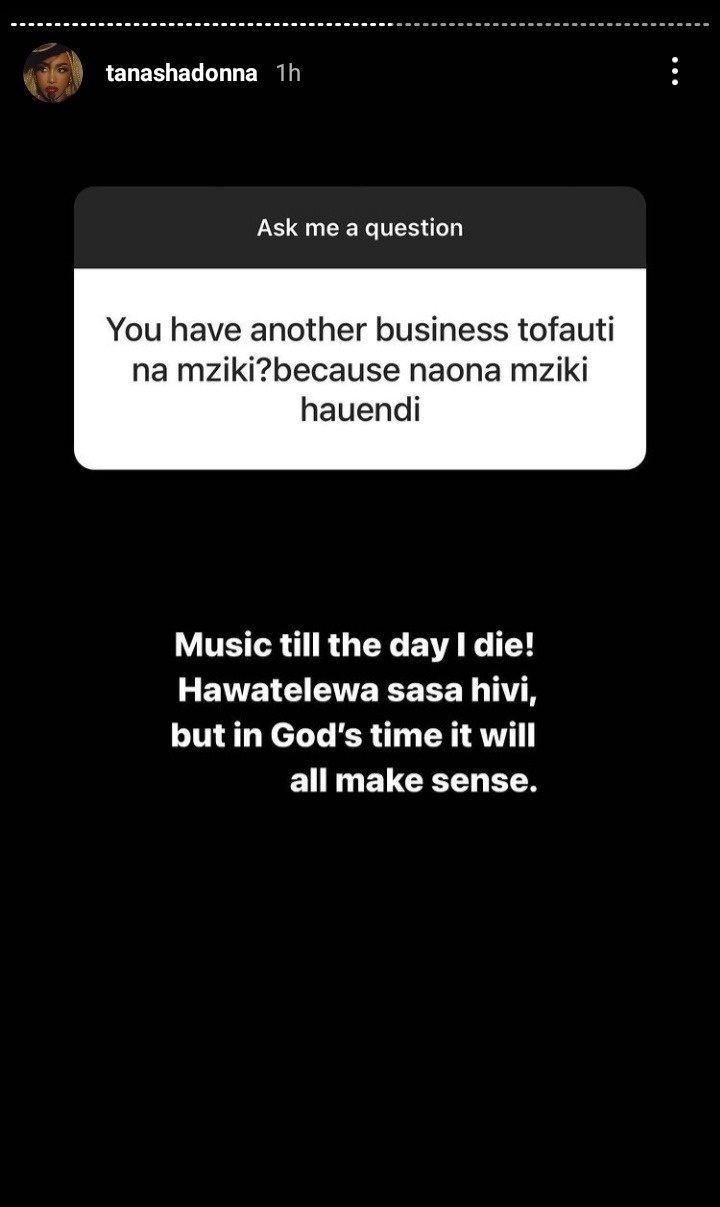Jump to the first story progress segment
The height and width of the screenshot is (1207, 720).
14,24
